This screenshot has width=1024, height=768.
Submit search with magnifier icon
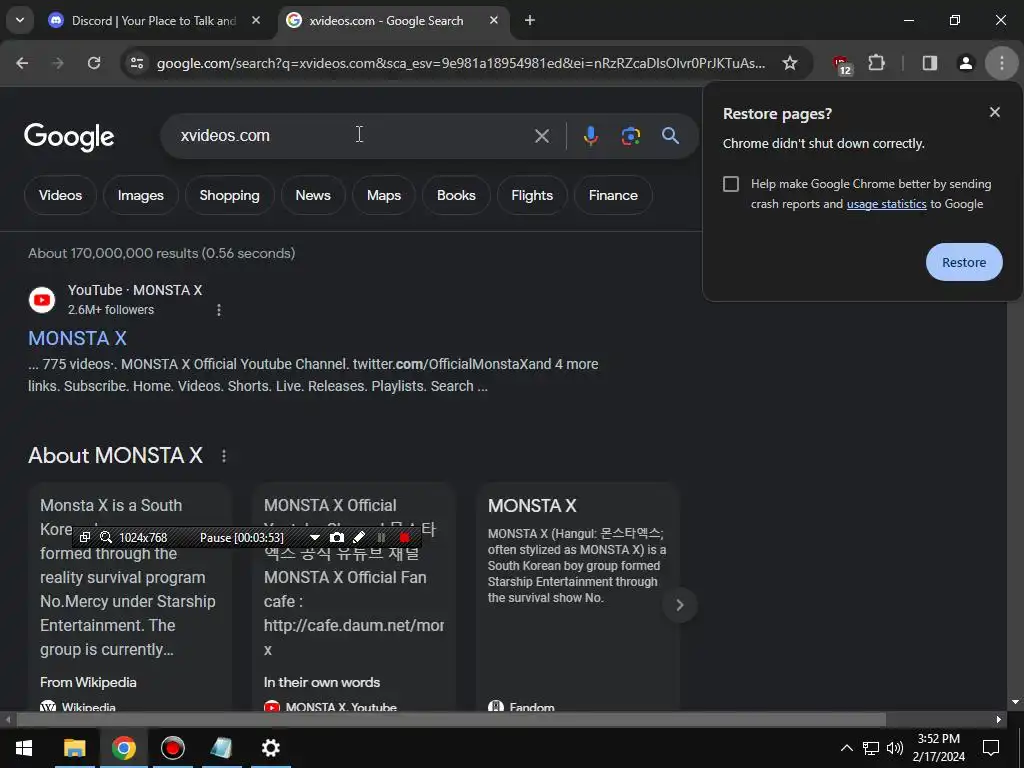[670, 136]
